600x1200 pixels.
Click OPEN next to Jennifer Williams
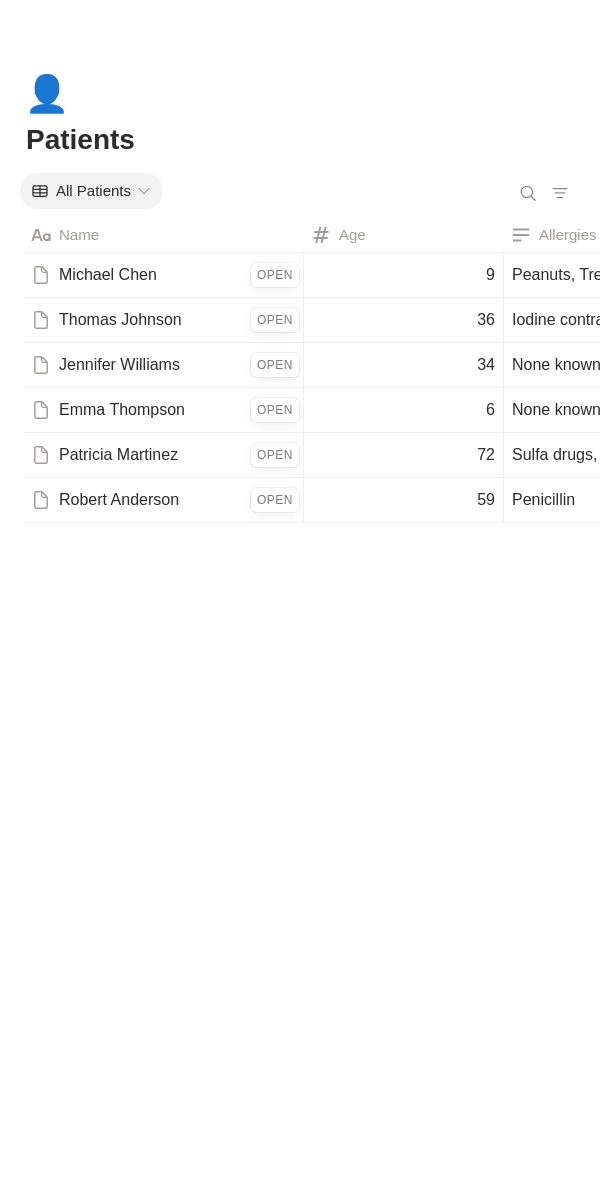click(x=275, y=365)
